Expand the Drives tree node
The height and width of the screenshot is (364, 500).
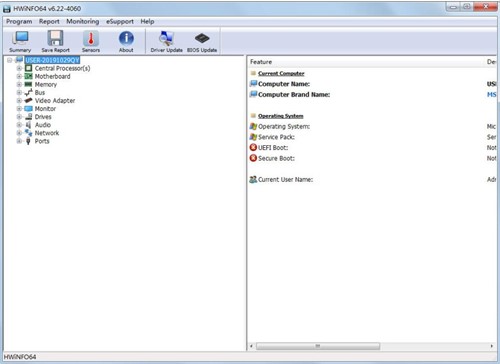pos(19,117)
